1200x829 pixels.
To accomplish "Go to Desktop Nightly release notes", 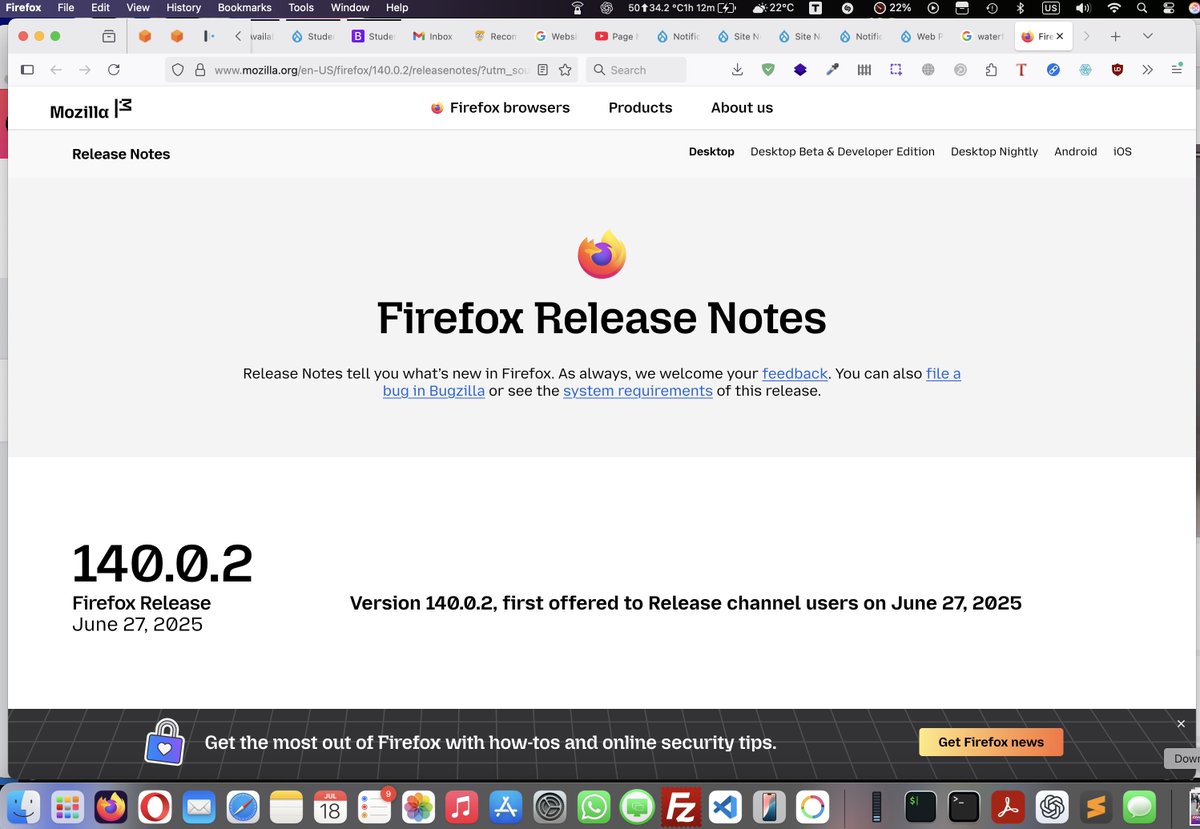I will pyautogui.click(x=994, y=152).
